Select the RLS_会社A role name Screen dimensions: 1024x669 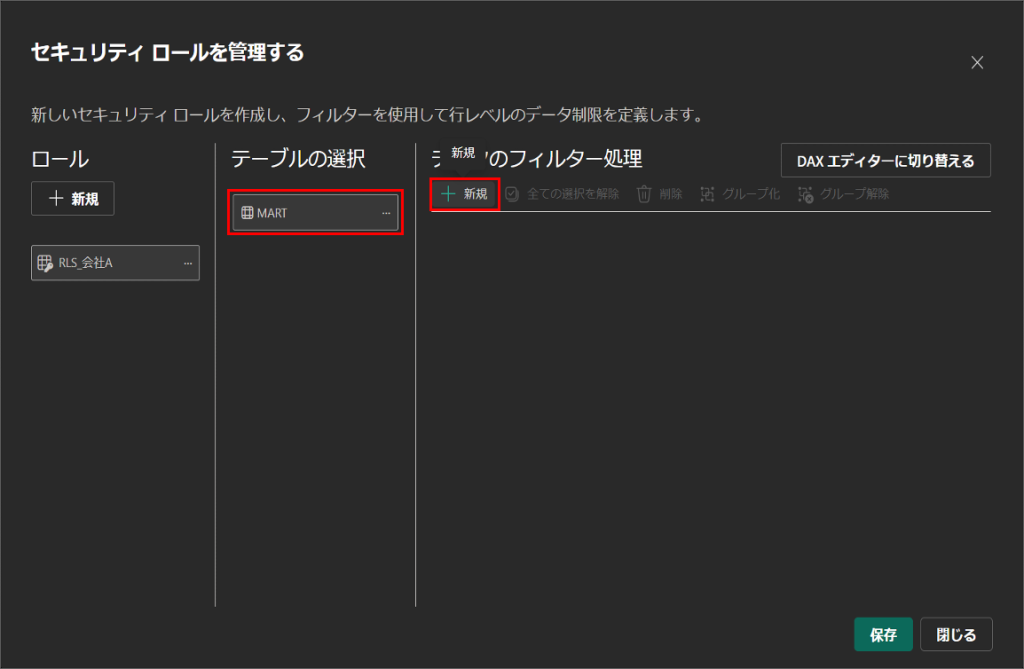tap(86, 263)
